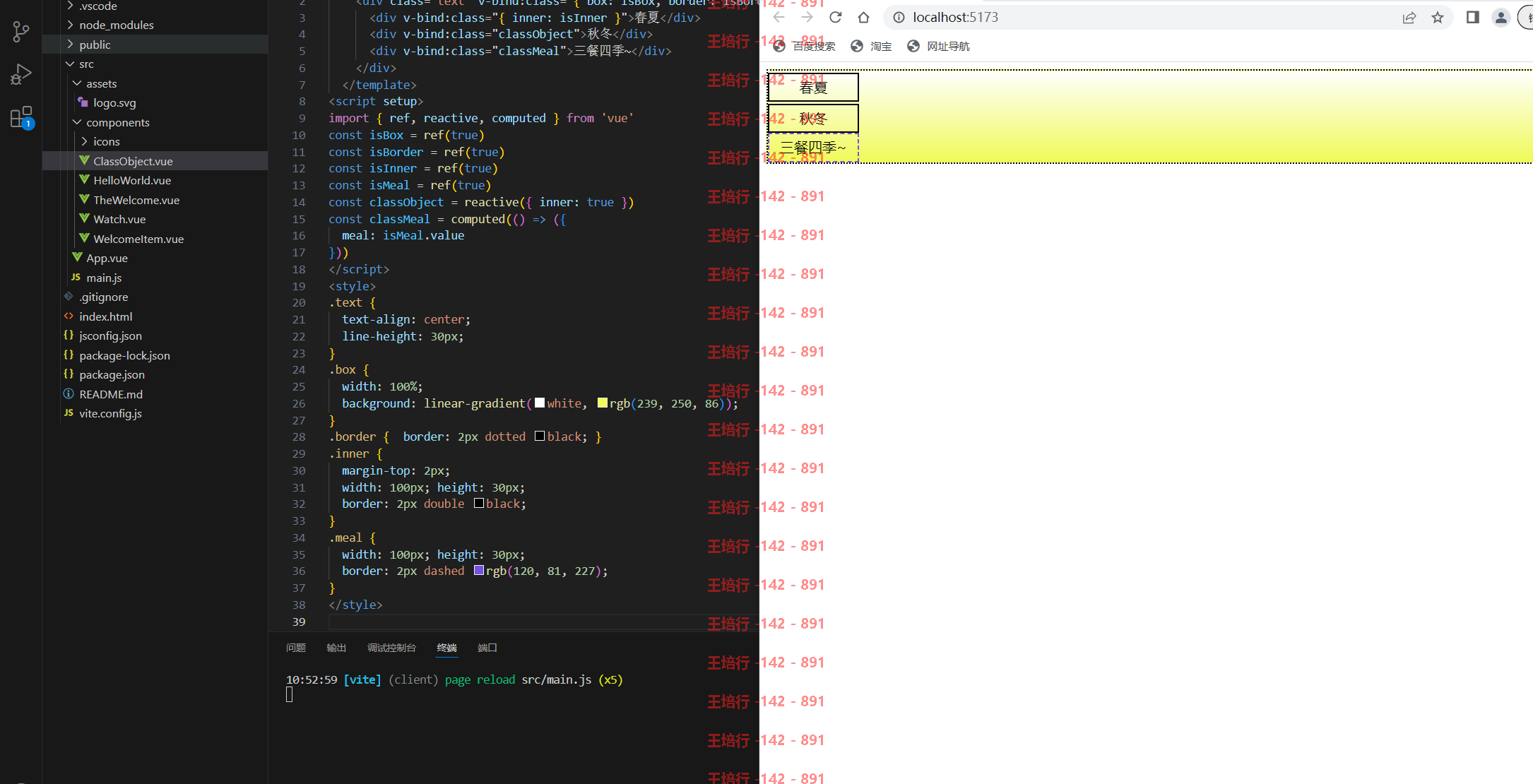Open HelloWorld.vue file
Screen dimensions: 1533x784
point(155,180)
